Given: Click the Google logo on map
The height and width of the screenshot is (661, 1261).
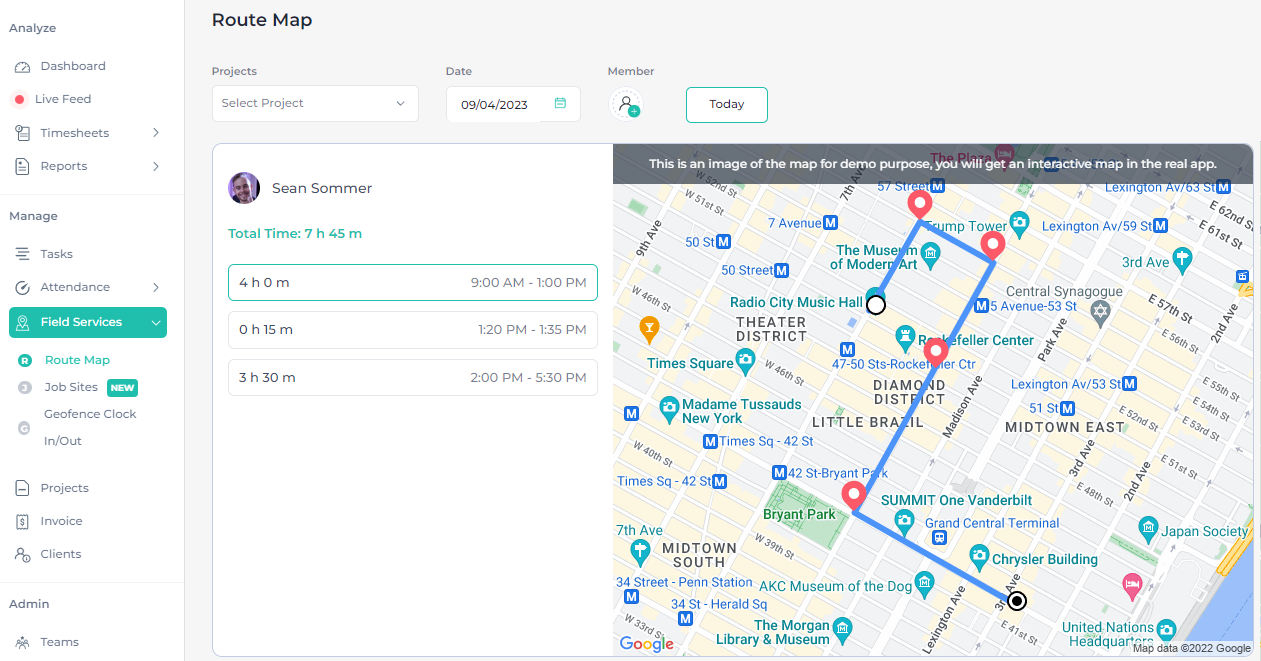Looking at the screenshot, I should click(x=646, y=644).
